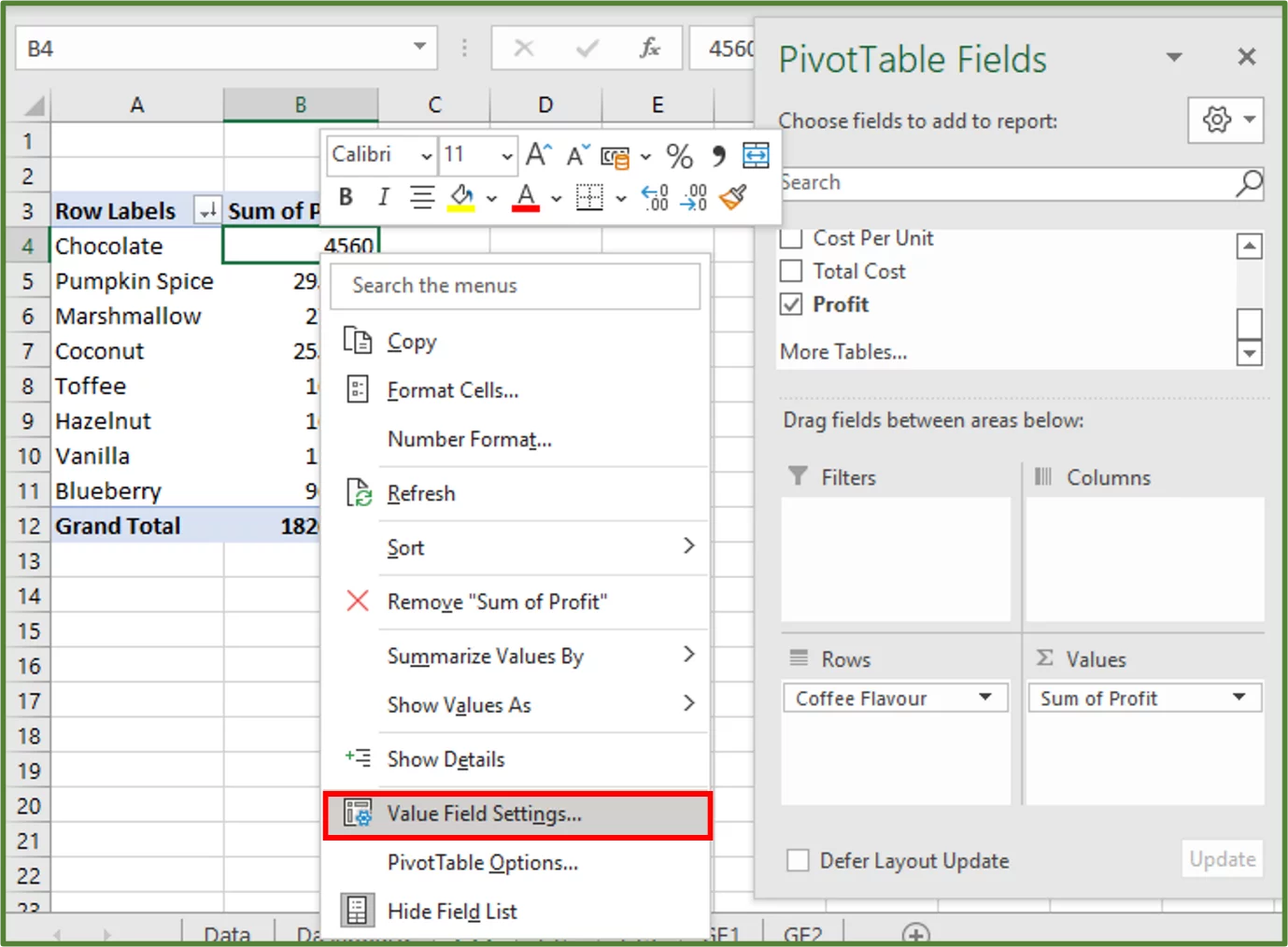Check the Total Cost field
The image size is (1288, 947).
(791, 271)
